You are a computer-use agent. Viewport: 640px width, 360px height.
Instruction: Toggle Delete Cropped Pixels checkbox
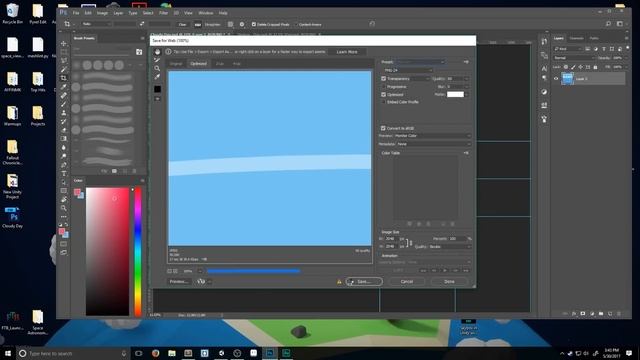pos(253,24)
